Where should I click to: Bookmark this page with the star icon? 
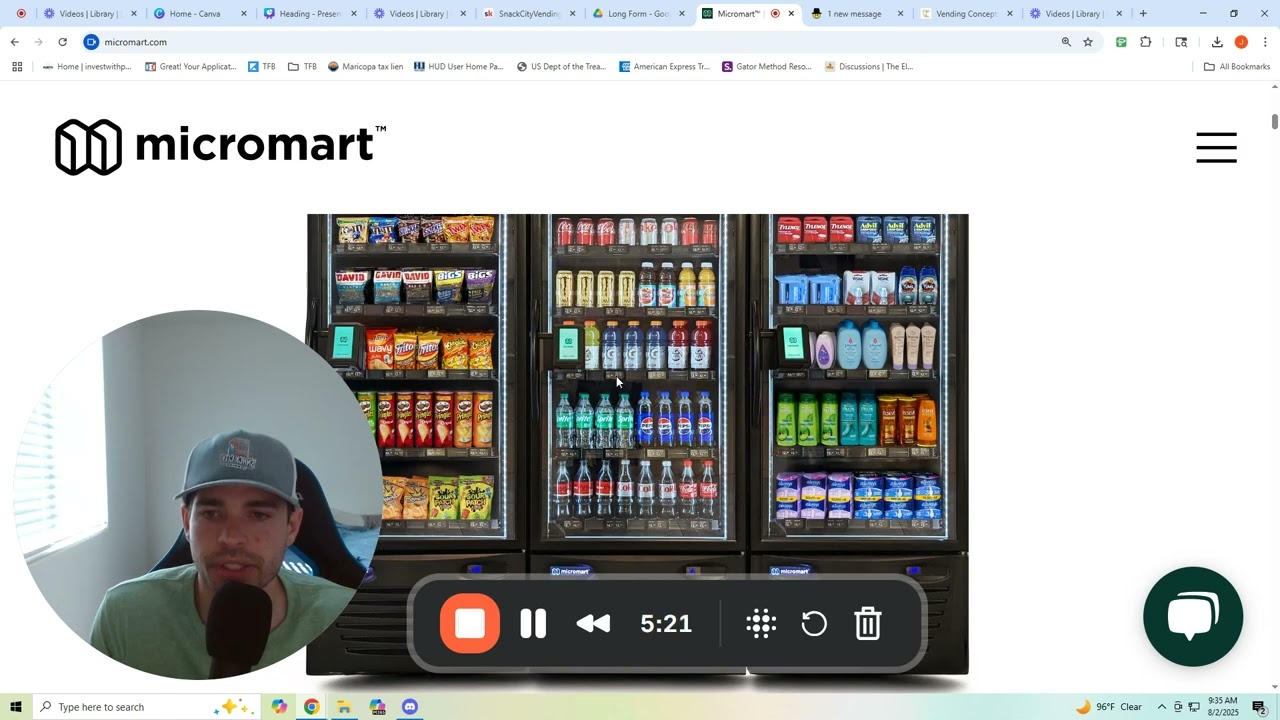[x=1088, y=42]
